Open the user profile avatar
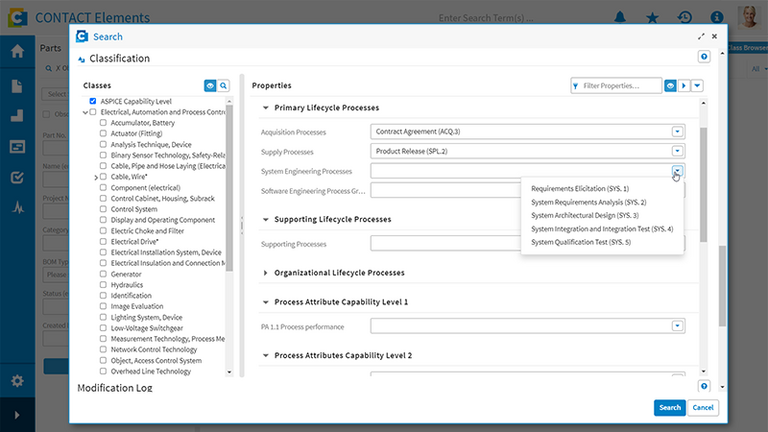 749,17
